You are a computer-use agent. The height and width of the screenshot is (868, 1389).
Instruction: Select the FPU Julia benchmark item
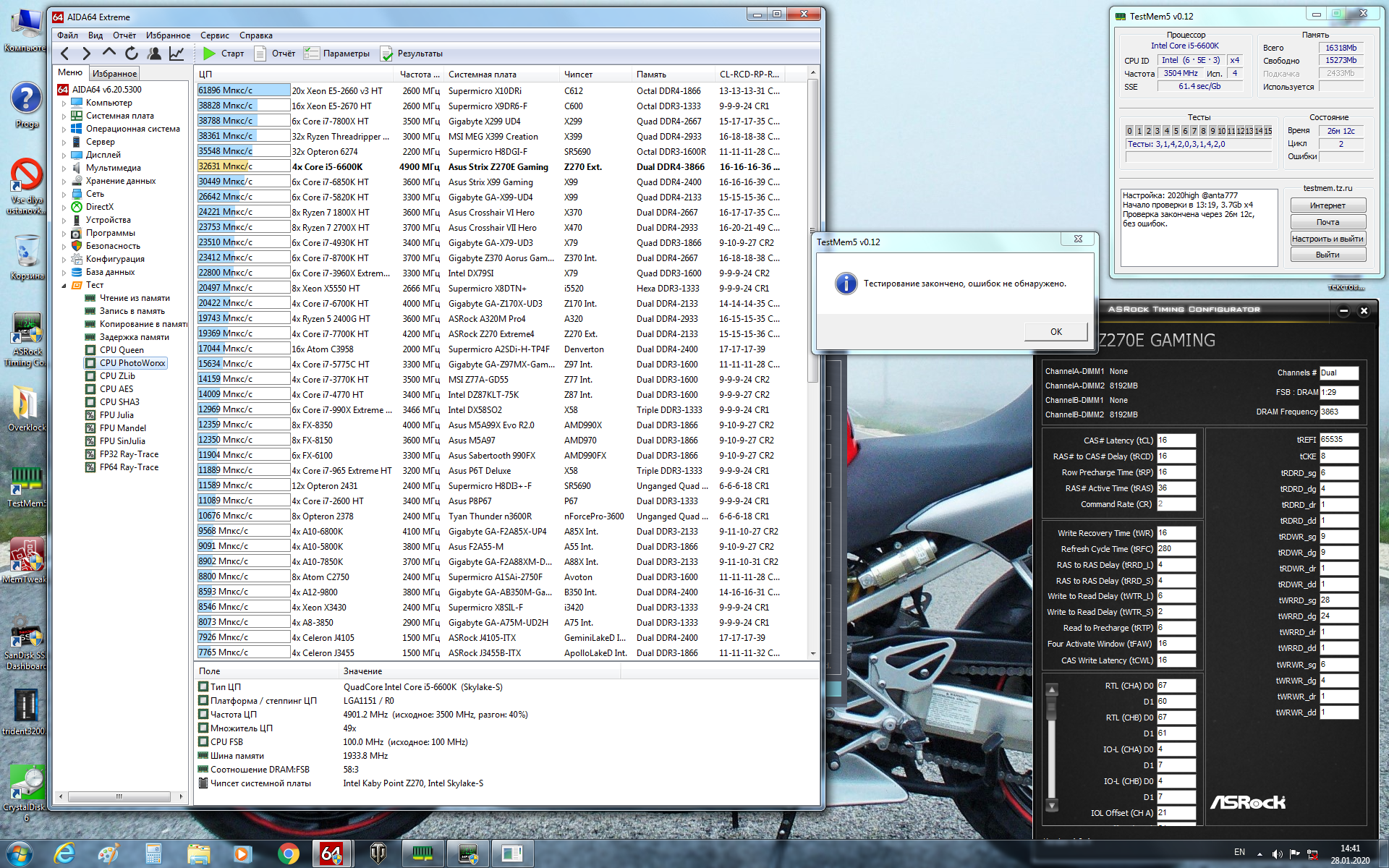[x=116, y=415]
